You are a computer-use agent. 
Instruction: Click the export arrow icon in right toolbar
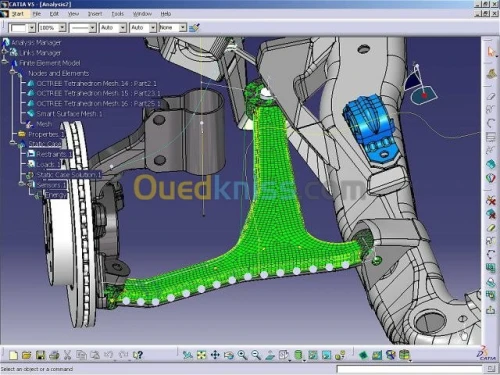pyautogui.click(x=490, y=310)
